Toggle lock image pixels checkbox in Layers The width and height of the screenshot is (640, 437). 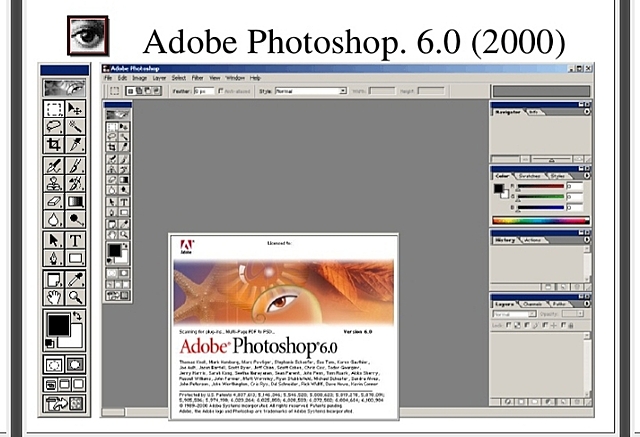pyautogui.click(x=527, y=325)
